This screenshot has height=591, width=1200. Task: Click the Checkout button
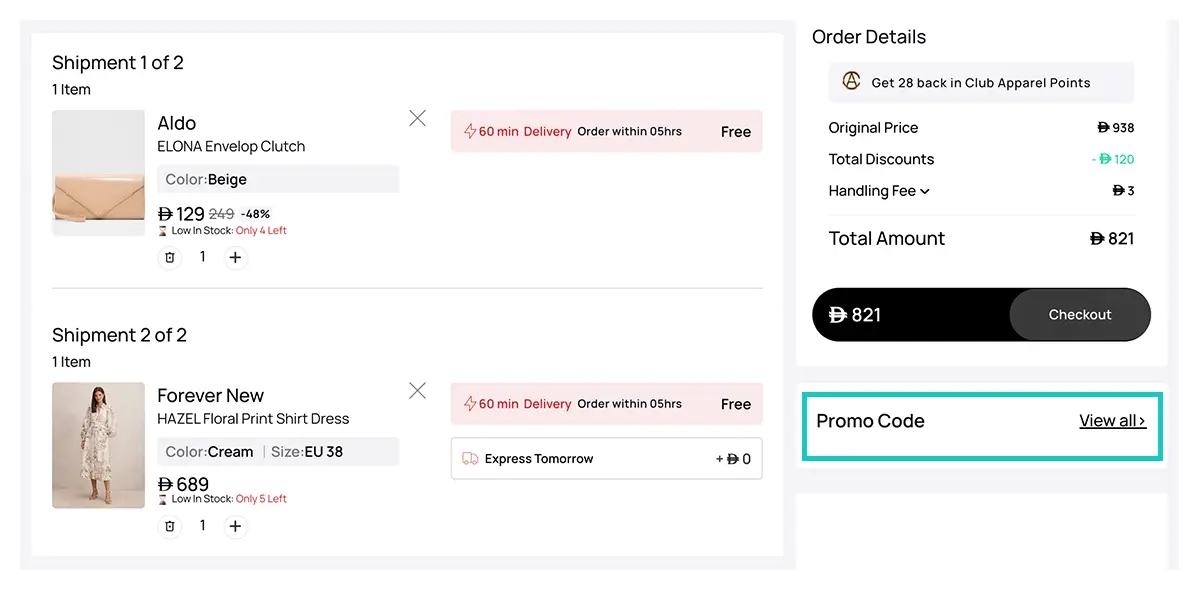click(x=1080, y=315)
